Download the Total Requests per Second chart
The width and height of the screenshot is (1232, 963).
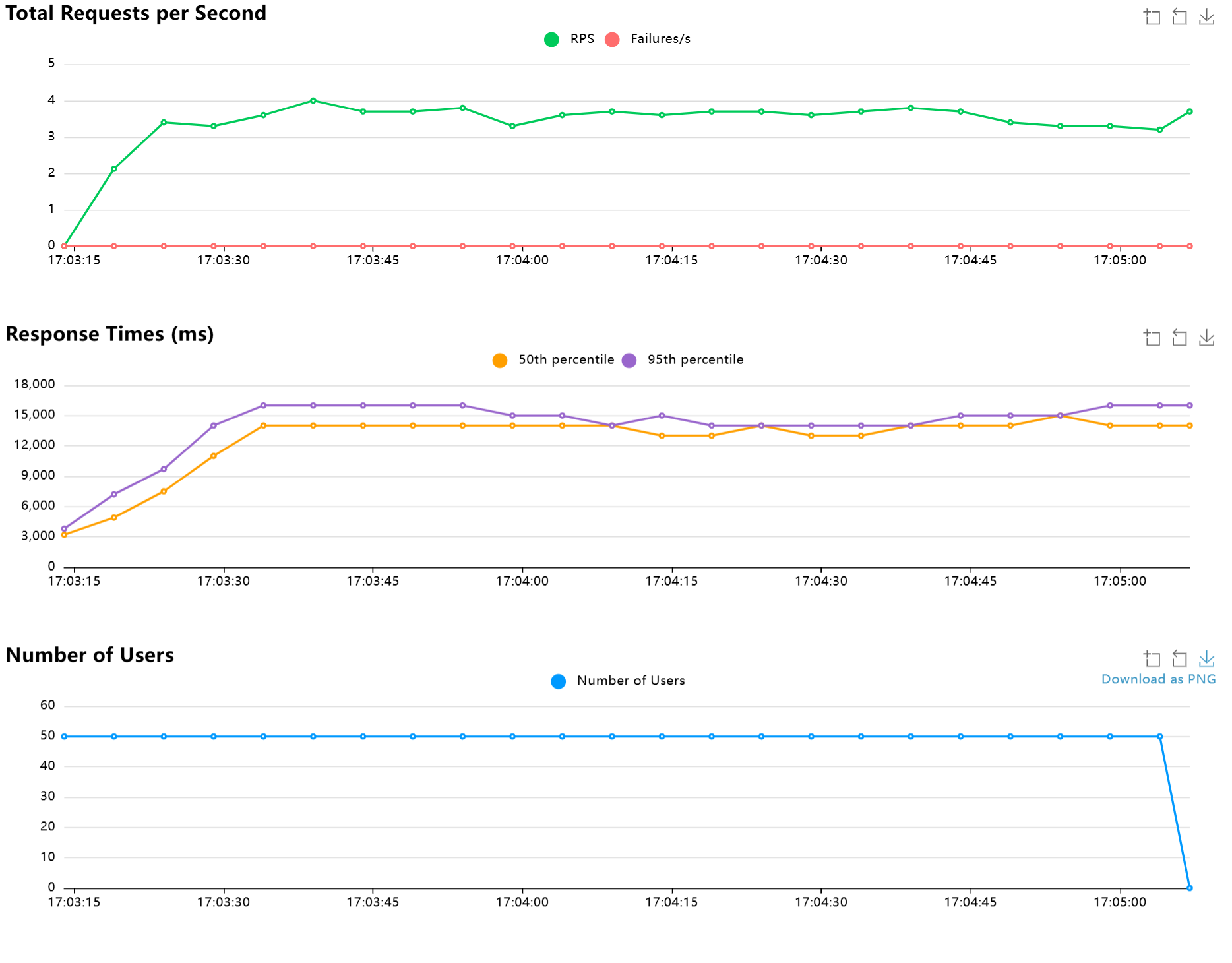tap(1206, 17)
